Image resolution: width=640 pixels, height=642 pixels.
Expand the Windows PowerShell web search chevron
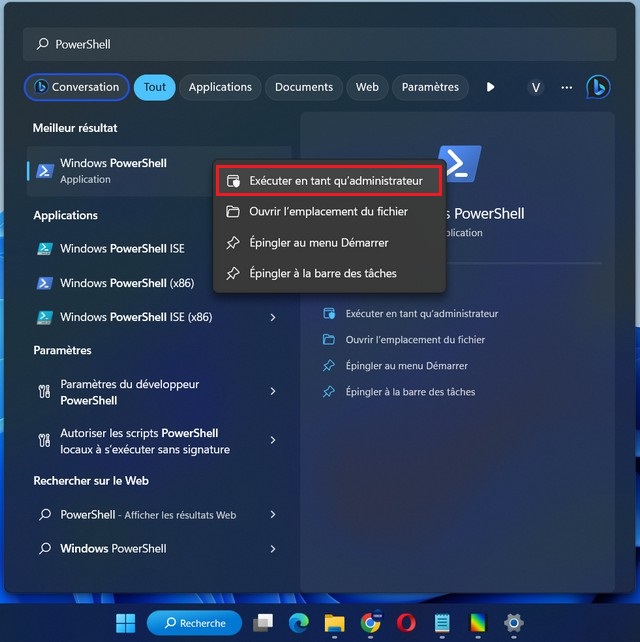tap(273, 549)
